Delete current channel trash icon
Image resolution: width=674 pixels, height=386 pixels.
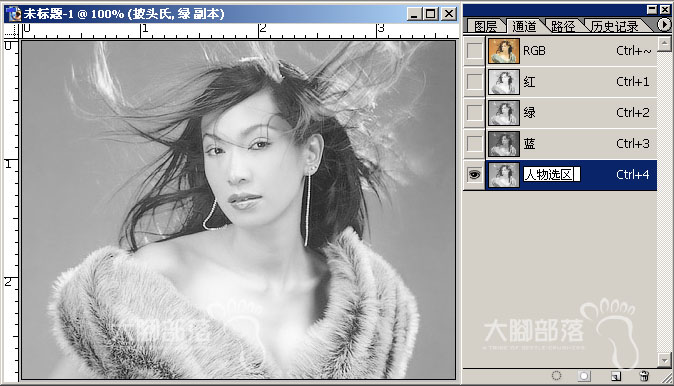click(x=644, y=376)
